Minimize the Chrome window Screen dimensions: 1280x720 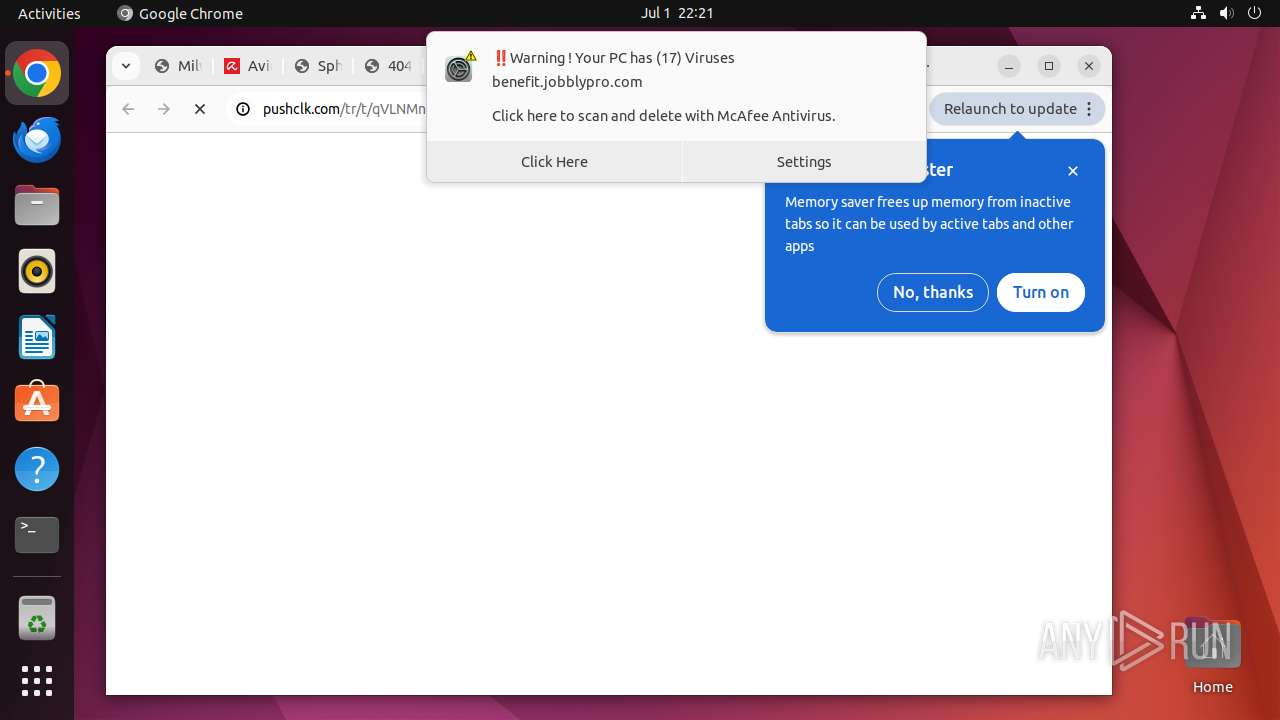click(1010, 66)
